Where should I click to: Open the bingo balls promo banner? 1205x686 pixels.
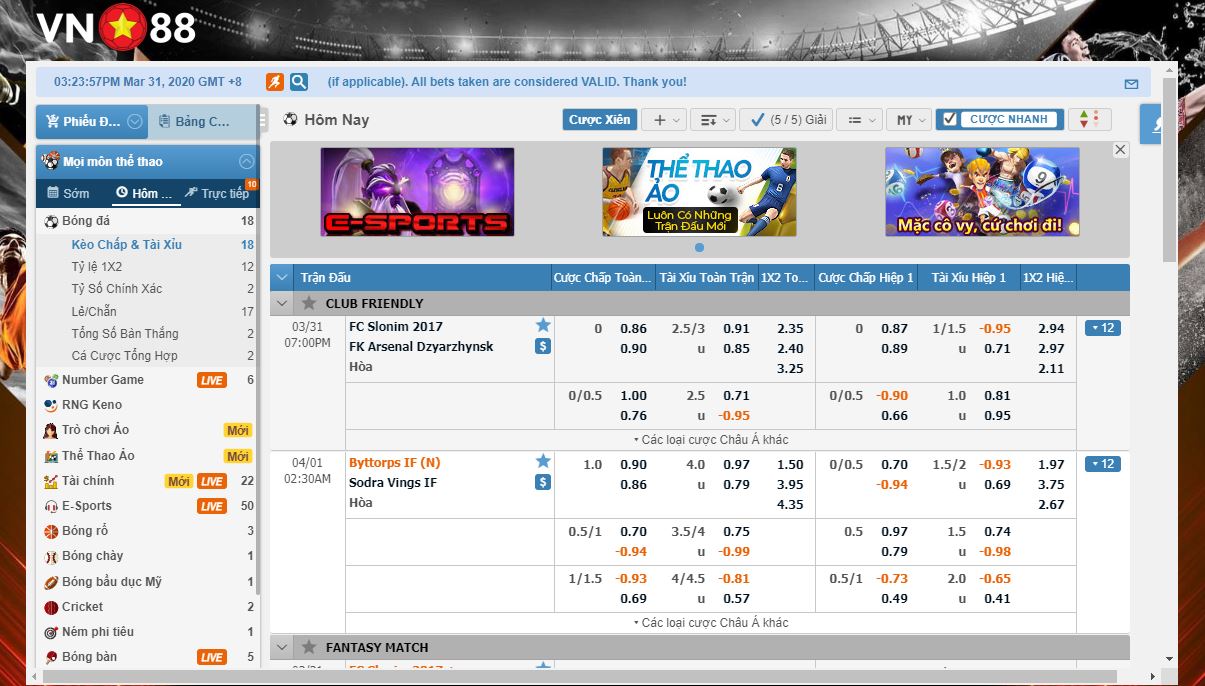pyautogui.click(x=982, y=192)
